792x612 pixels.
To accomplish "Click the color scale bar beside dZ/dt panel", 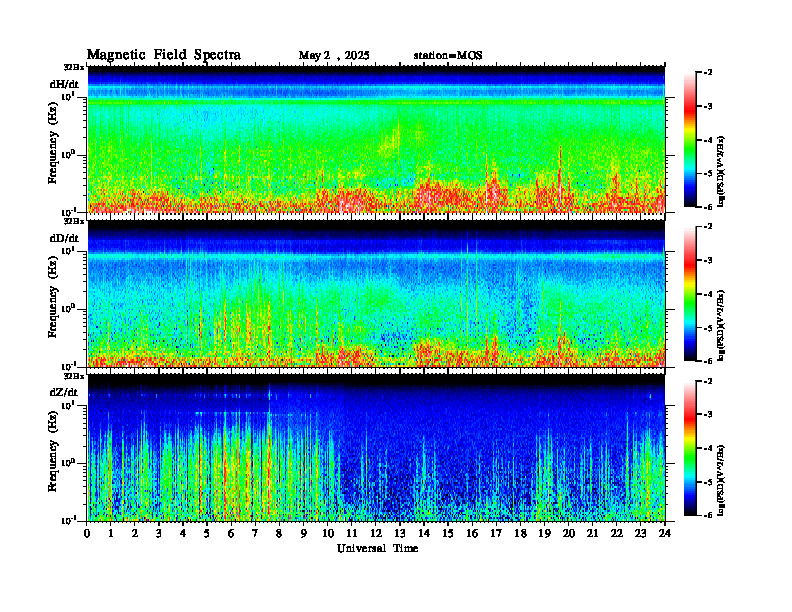I will click(690, 448).
